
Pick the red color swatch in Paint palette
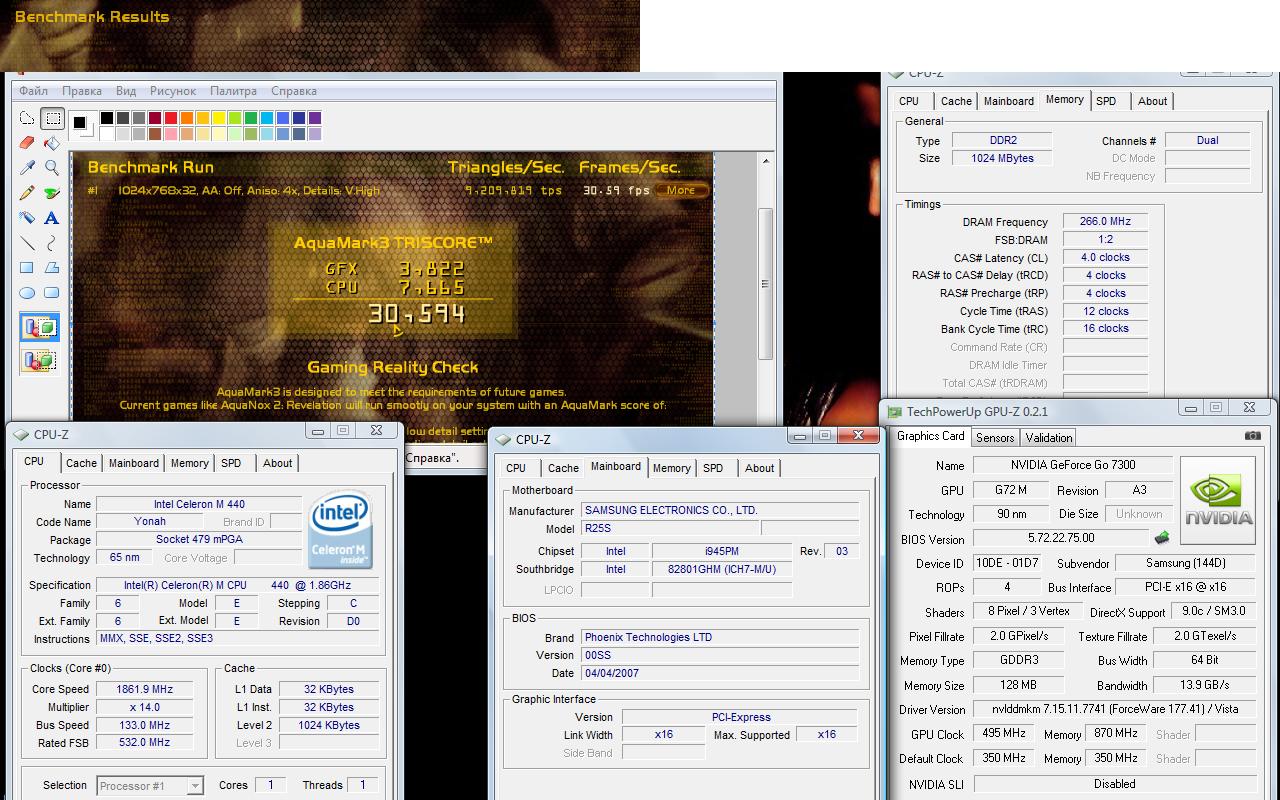(171, 118)
